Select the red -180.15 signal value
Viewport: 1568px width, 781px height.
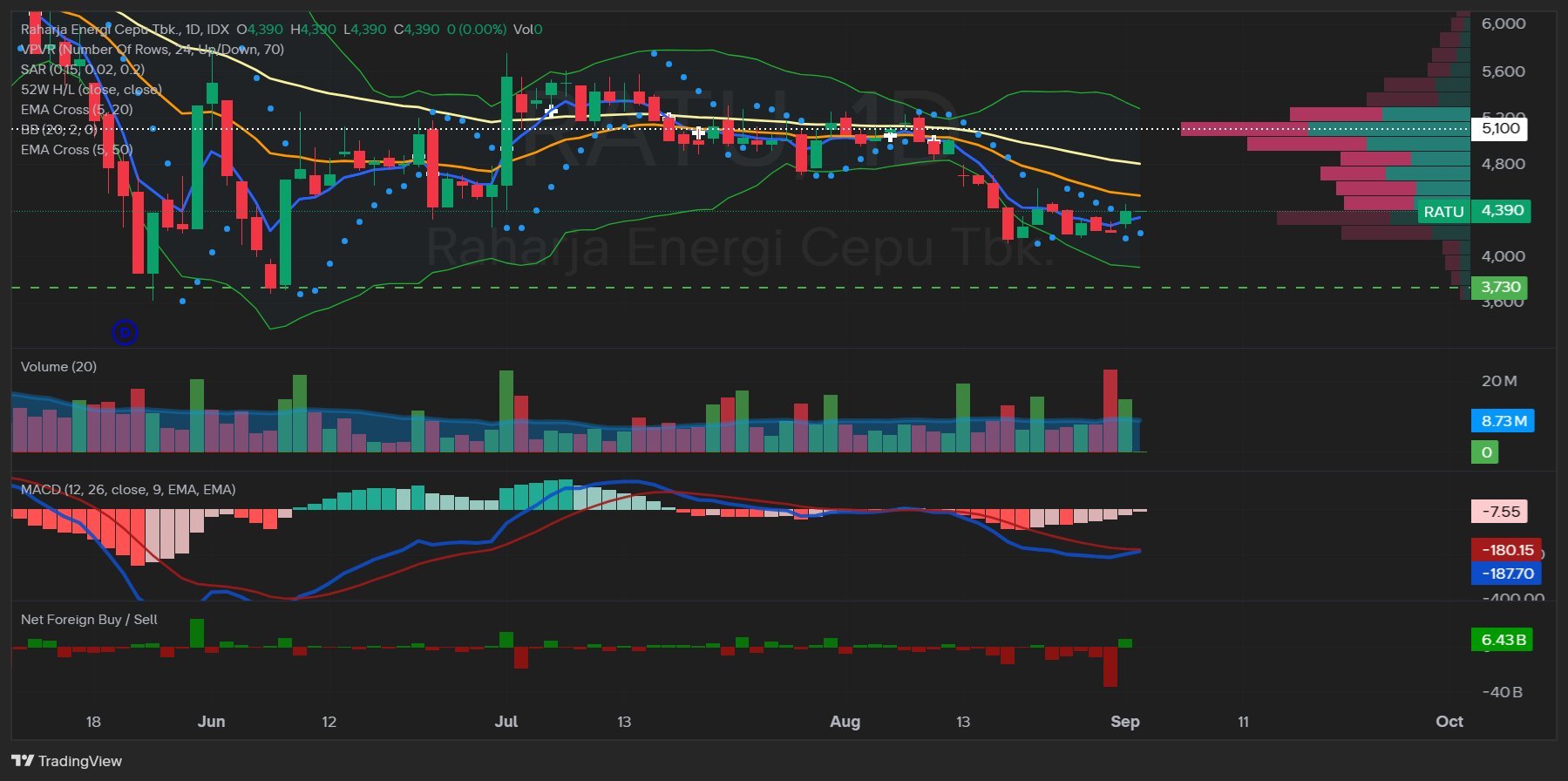tap(1506, 550)
